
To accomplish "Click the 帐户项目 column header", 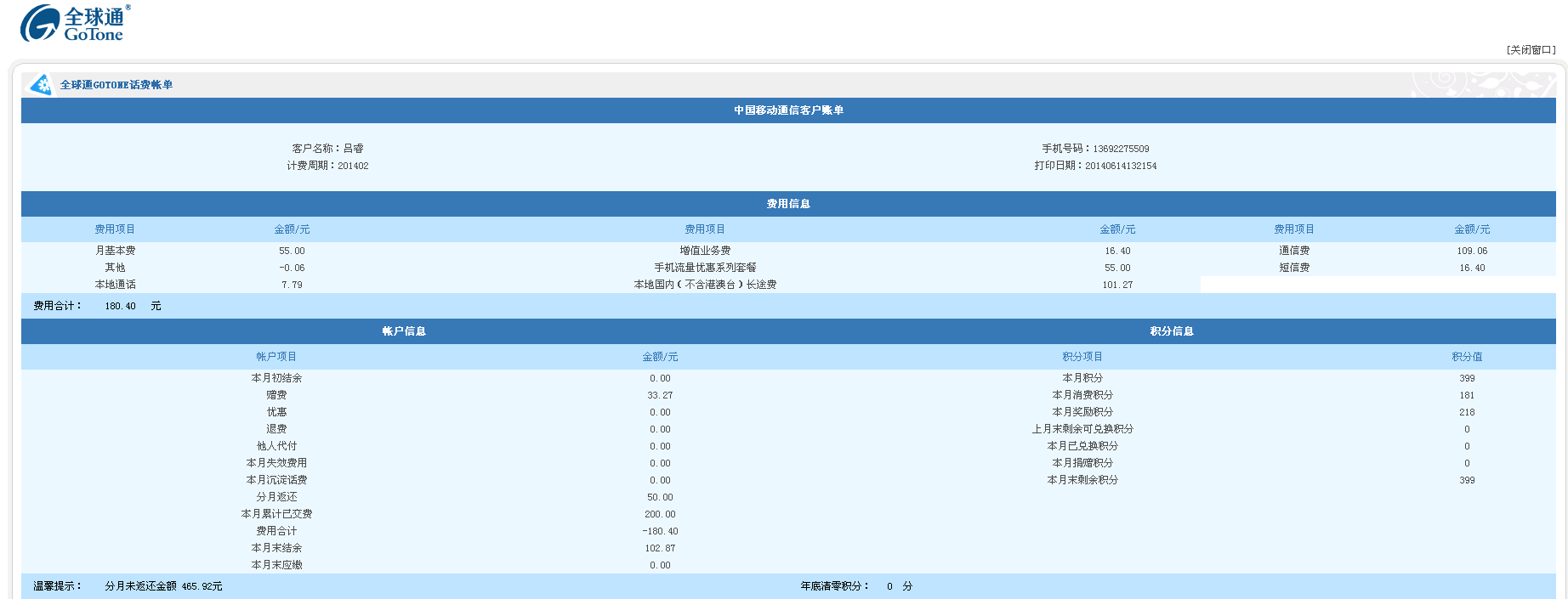I will coord(276,357).
